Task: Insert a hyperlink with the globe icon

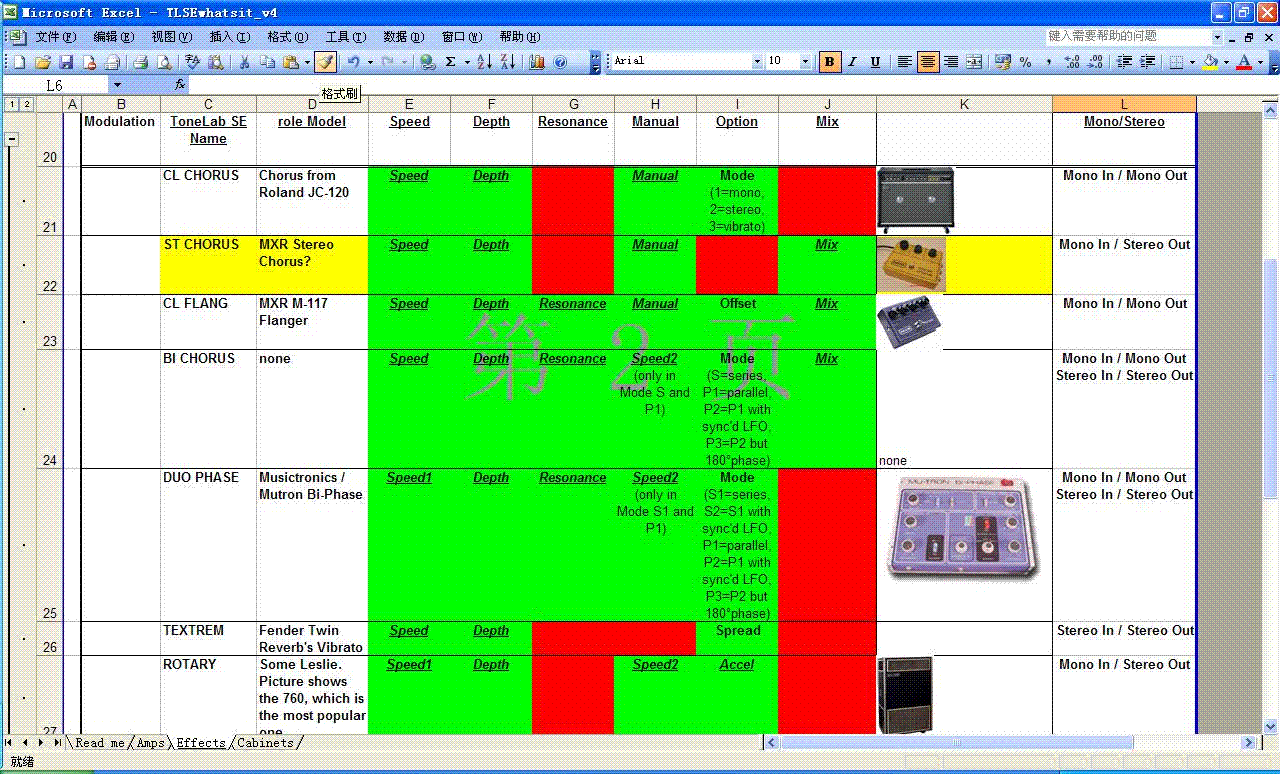Action: (427, 62)
